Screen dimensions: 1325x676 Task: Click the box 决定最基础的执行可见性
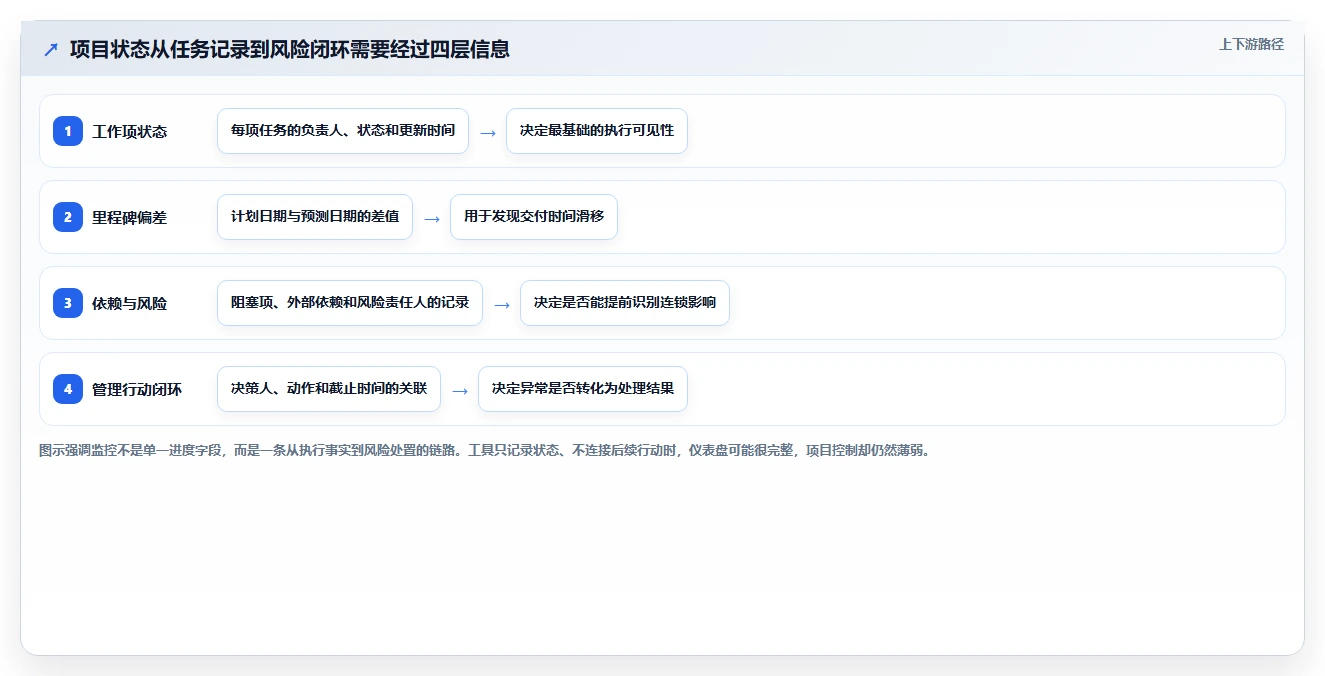click(597, 131)
